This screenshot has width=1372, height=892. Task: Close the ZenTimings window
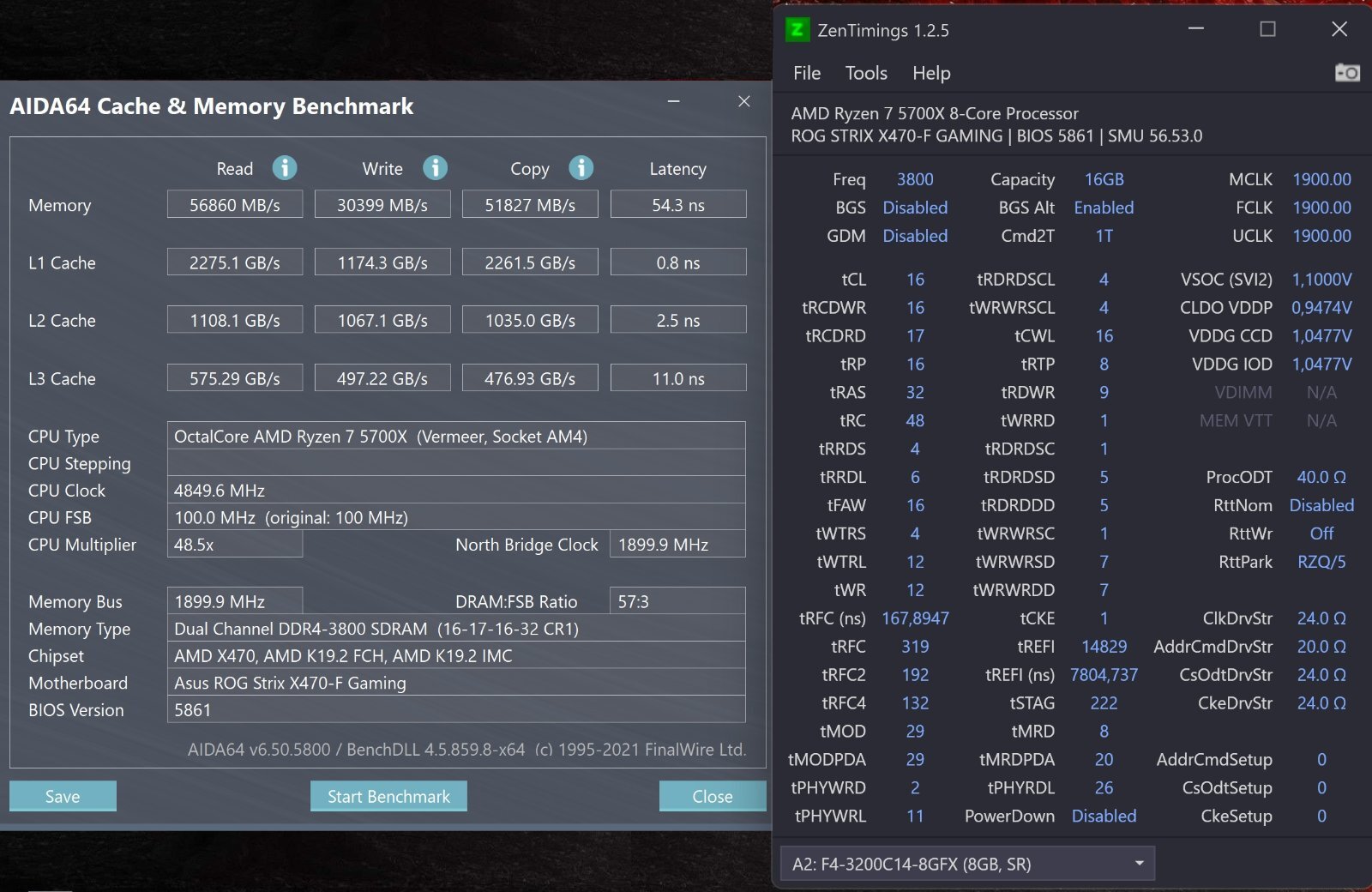1339,28
